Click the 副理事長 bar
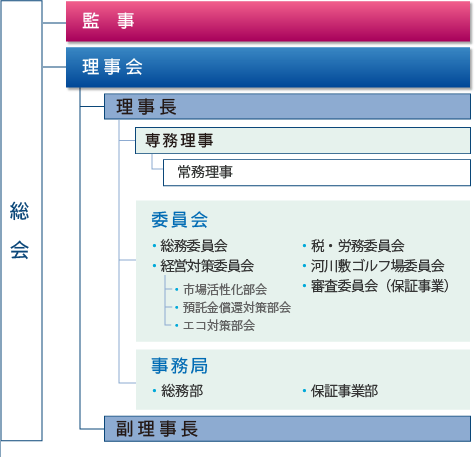Image resolution: width=476 pixels, height=457 pixels. [x=287, y=429]
